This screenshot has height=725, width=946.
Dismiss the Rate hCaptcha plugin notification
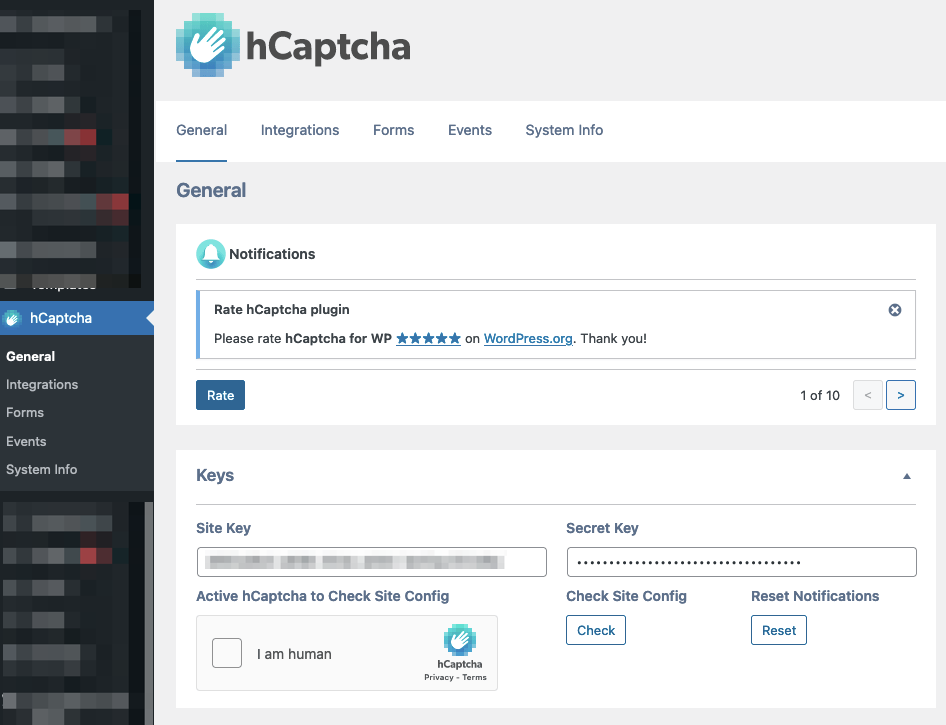click(x=895, y=310)
